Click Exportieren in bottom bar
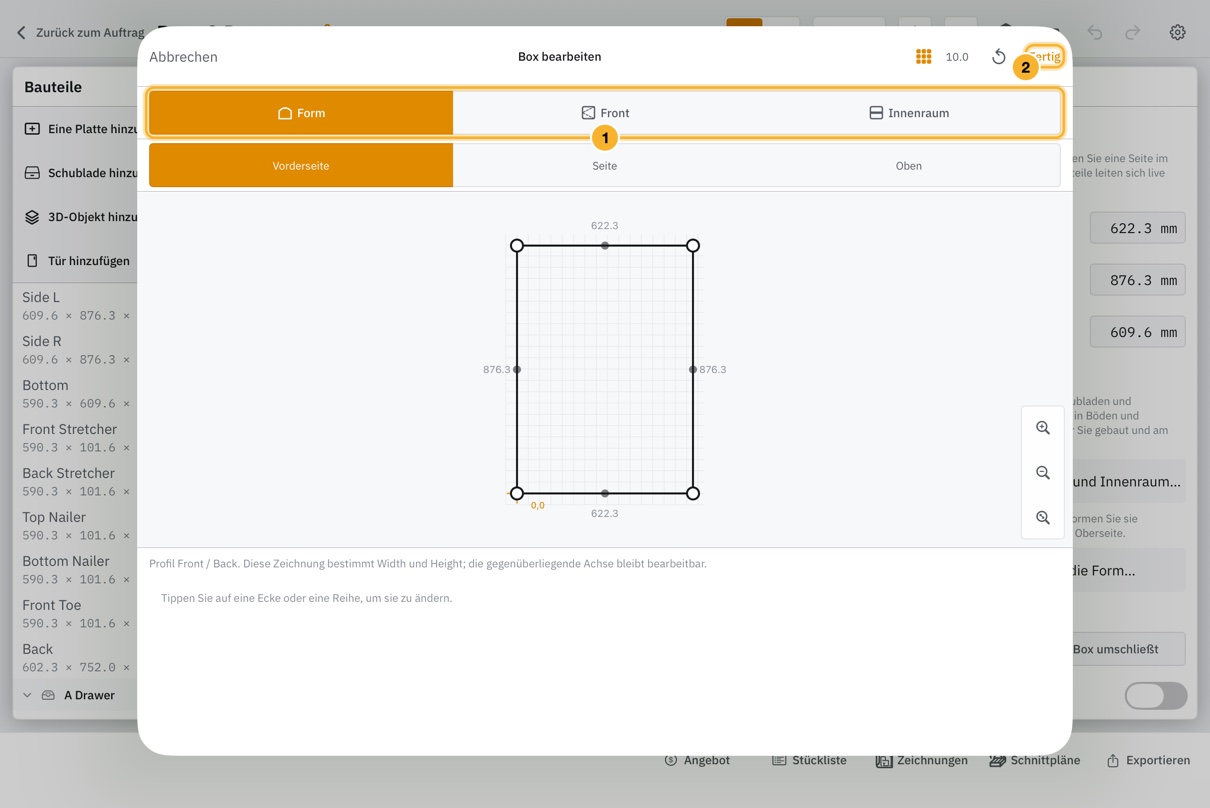 [1148, 760]
